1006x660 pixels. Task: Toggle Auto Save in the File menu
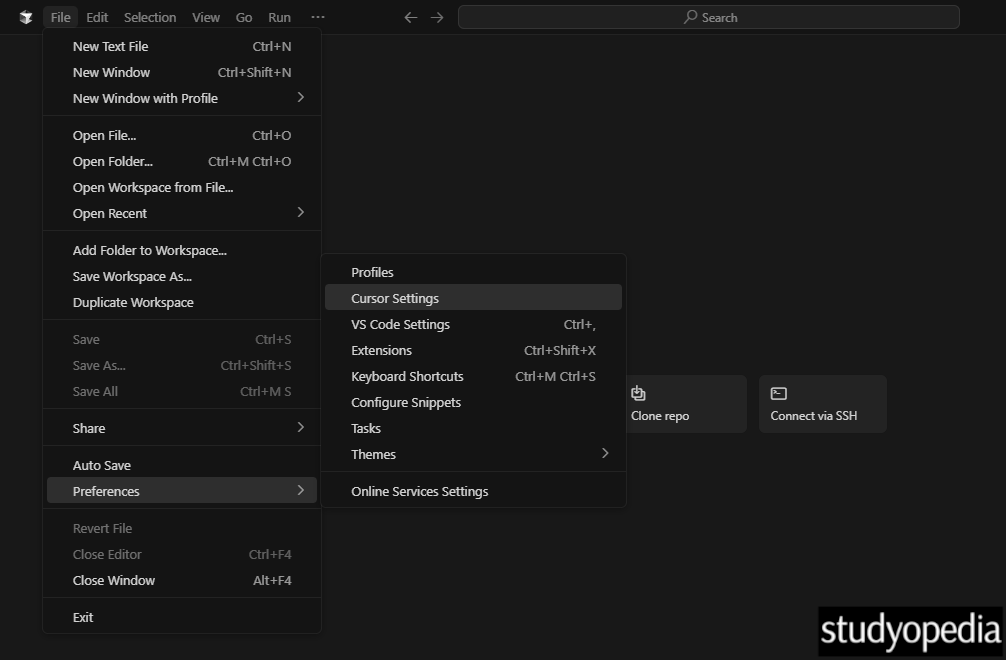[x=100, y=464]
